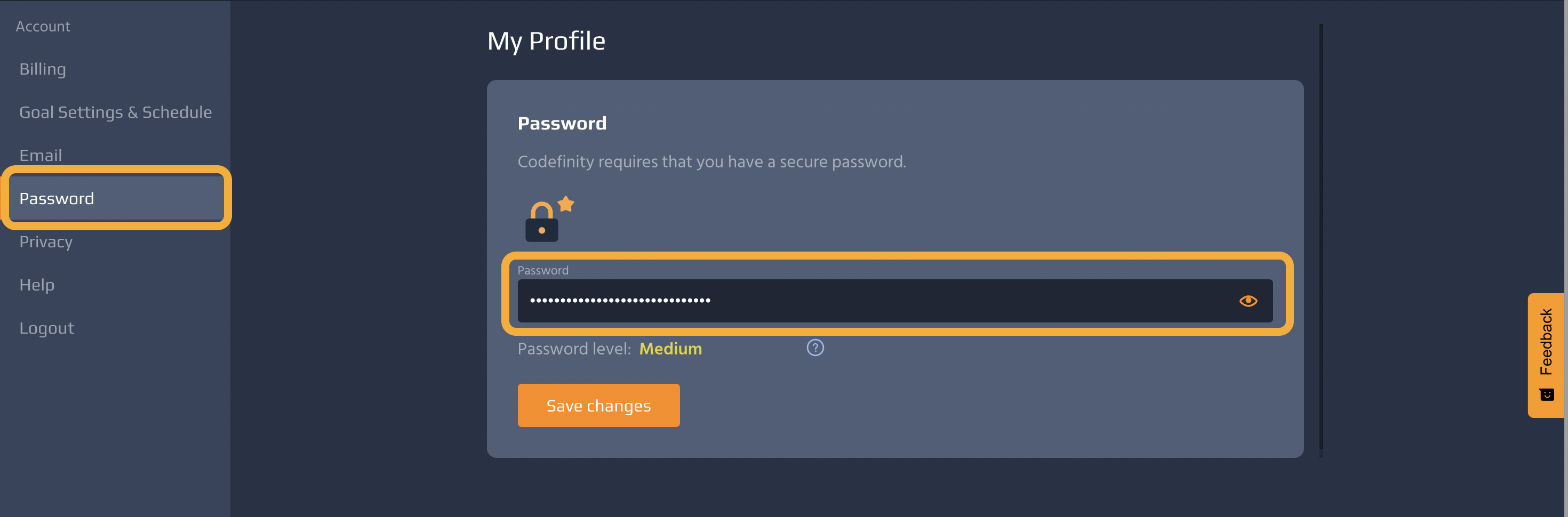Click Logout in the sidebar
The width and height of the screenshot is (1568, 517).
point(47,328)
